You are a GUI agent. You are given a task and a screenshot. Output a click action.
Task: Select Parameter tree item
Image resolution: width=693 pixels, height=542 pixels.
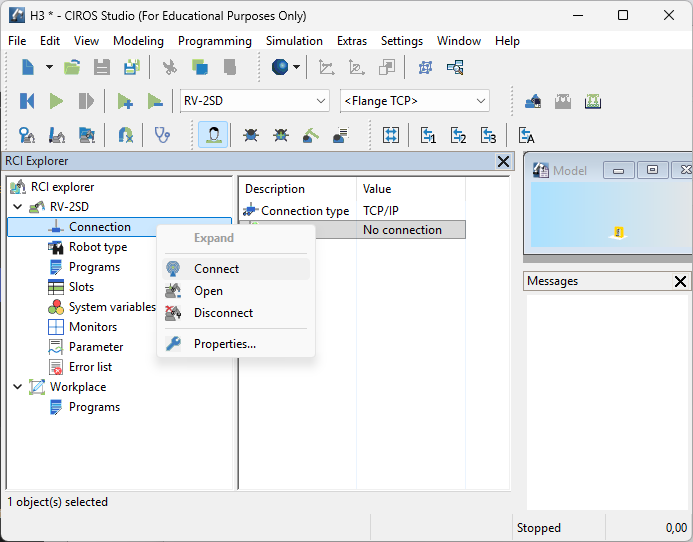(96, 347)
